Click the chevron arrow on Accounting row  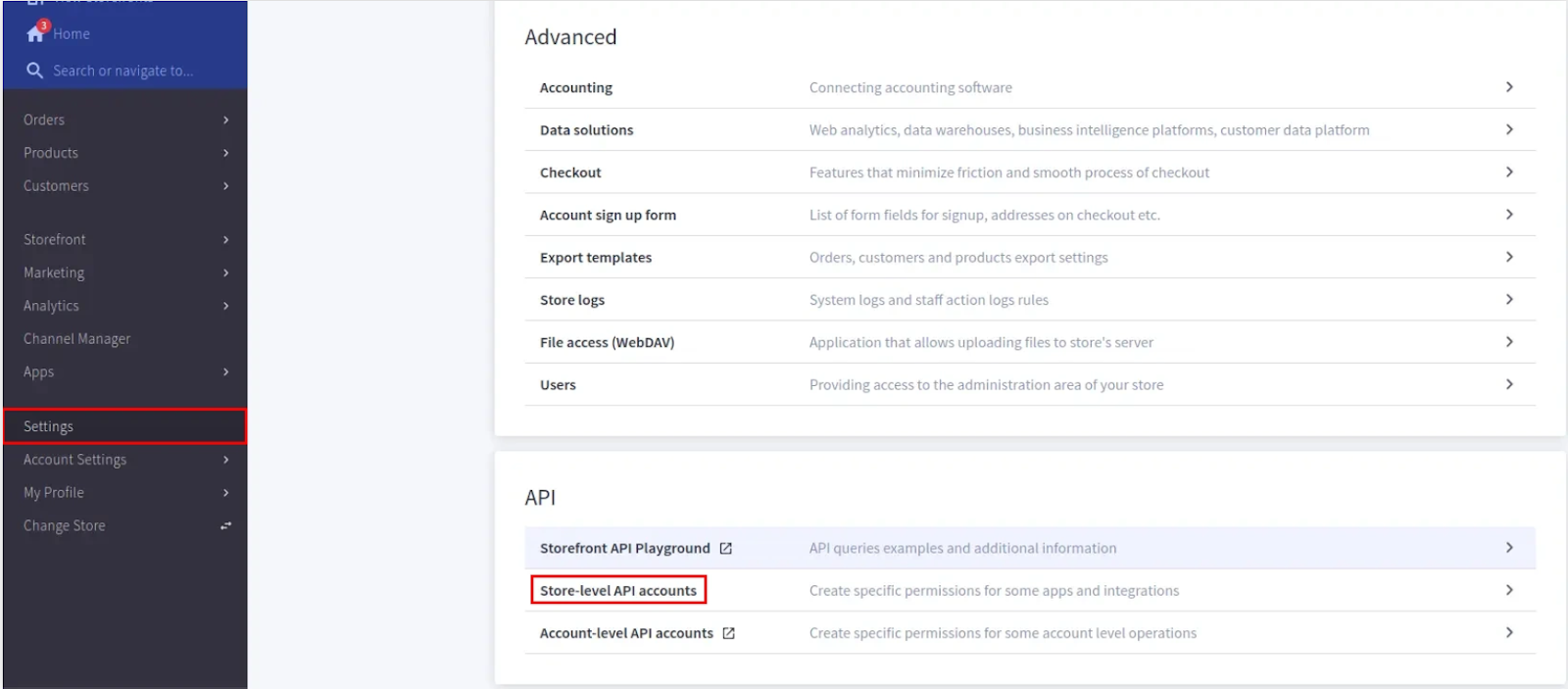click(x=1509, y=87)
